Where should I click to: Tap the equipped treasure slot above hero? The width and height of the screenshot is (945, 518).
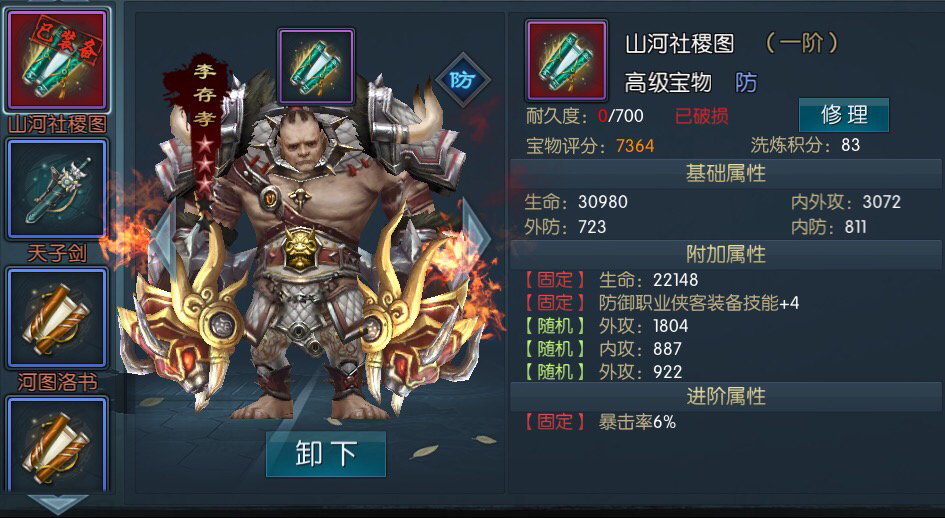click(316, 66)
